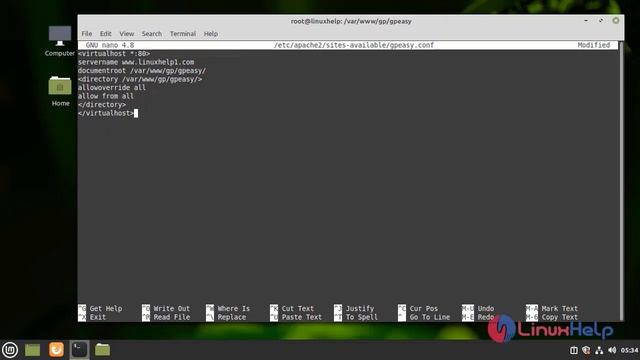Screen dimensions: 640x360
Task: Click the 'Cur Pos' shortcut label
Action: click(x=424, y=309)
